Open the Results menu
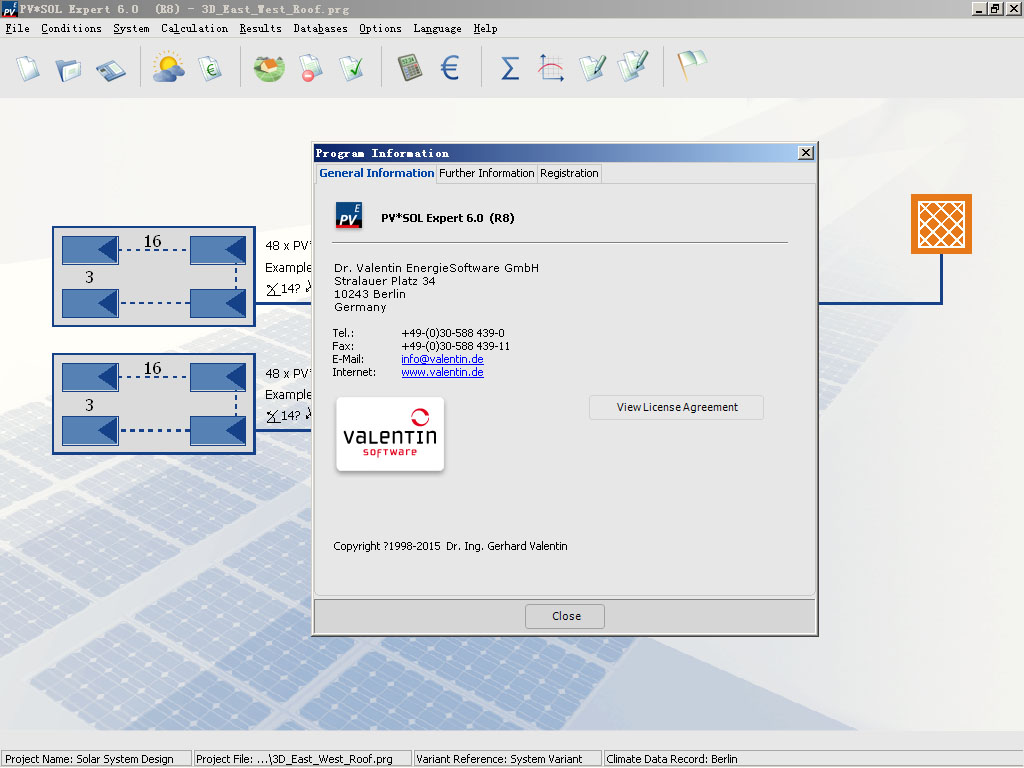The image size is (1024, 768). 261,29
